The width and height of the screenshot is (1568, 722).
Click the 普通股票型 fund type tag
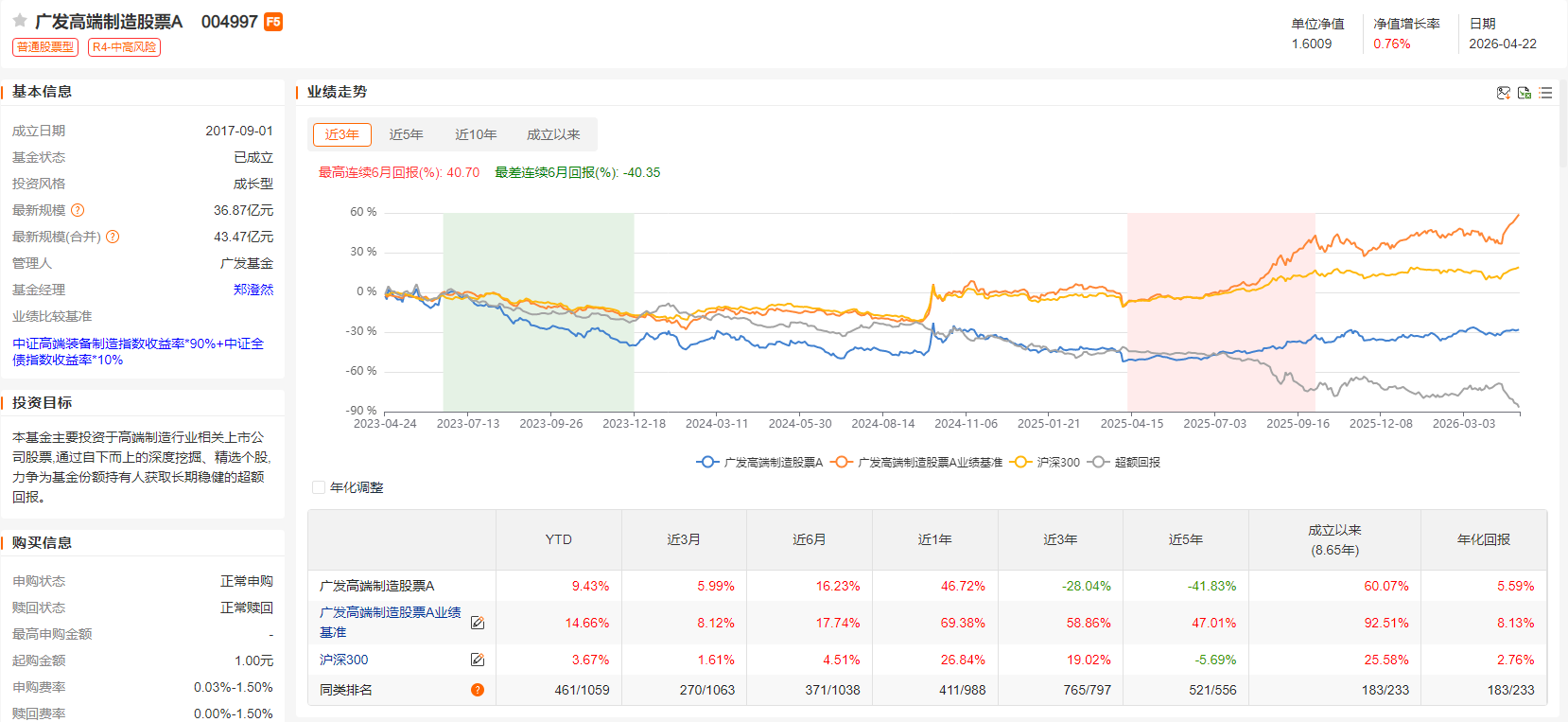tap(45, 47)
